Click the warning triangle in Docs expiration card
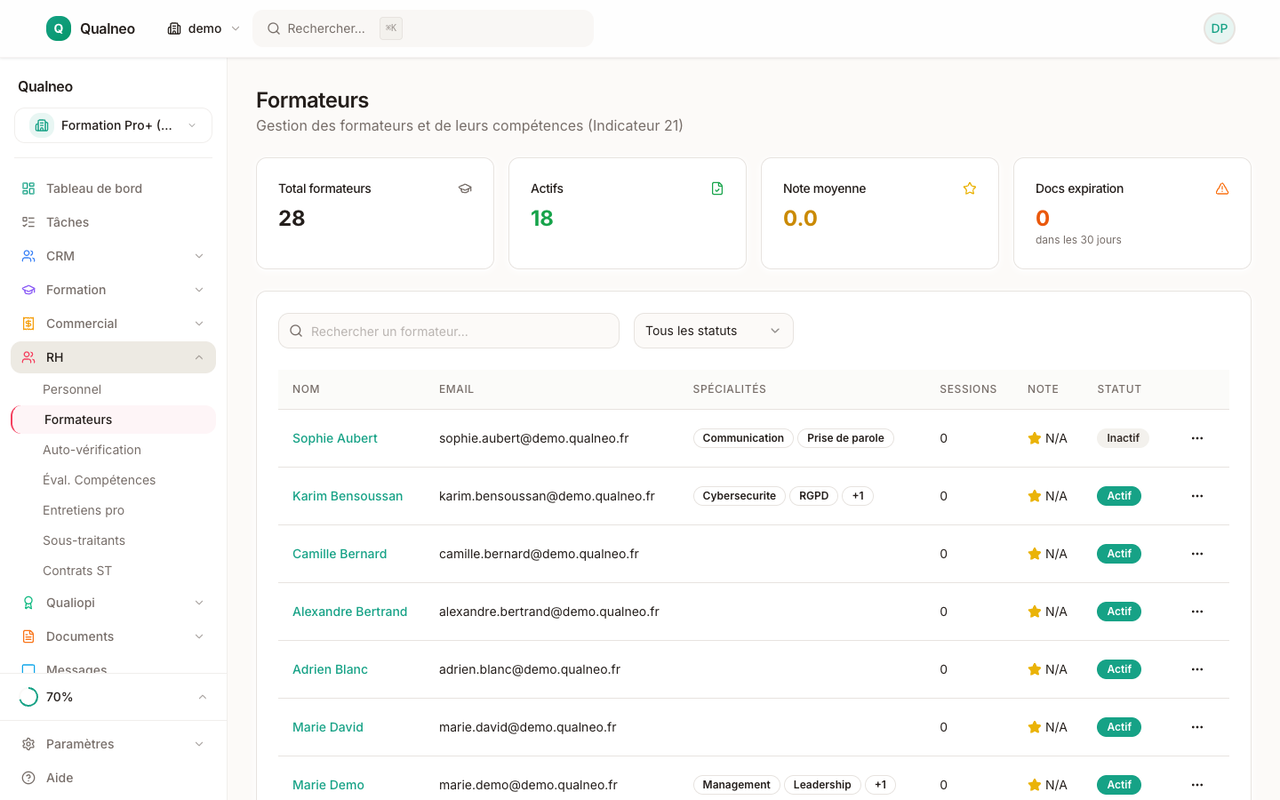Image resolution: width=1280 pixels, height=800 pixels. [1222, 189]
